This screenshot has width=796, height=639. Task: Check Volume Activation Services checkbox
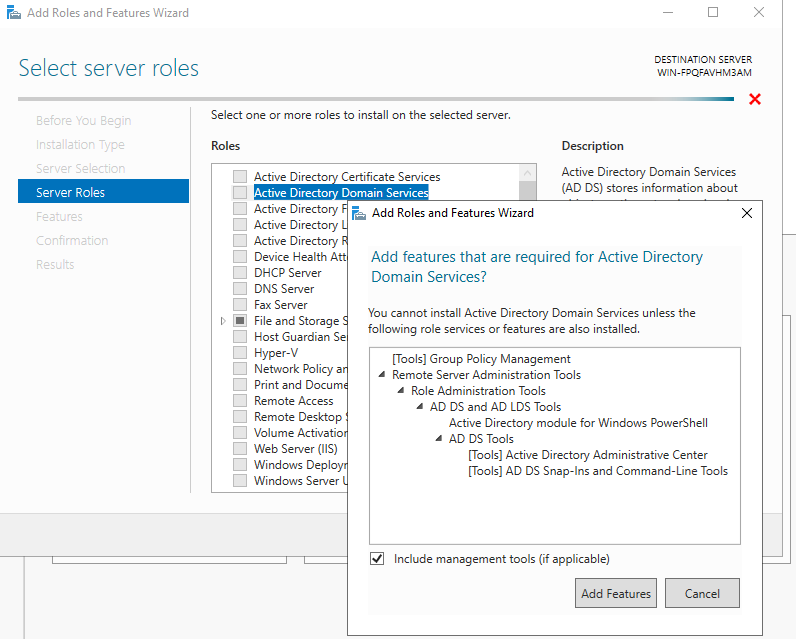tap(240, 432)
